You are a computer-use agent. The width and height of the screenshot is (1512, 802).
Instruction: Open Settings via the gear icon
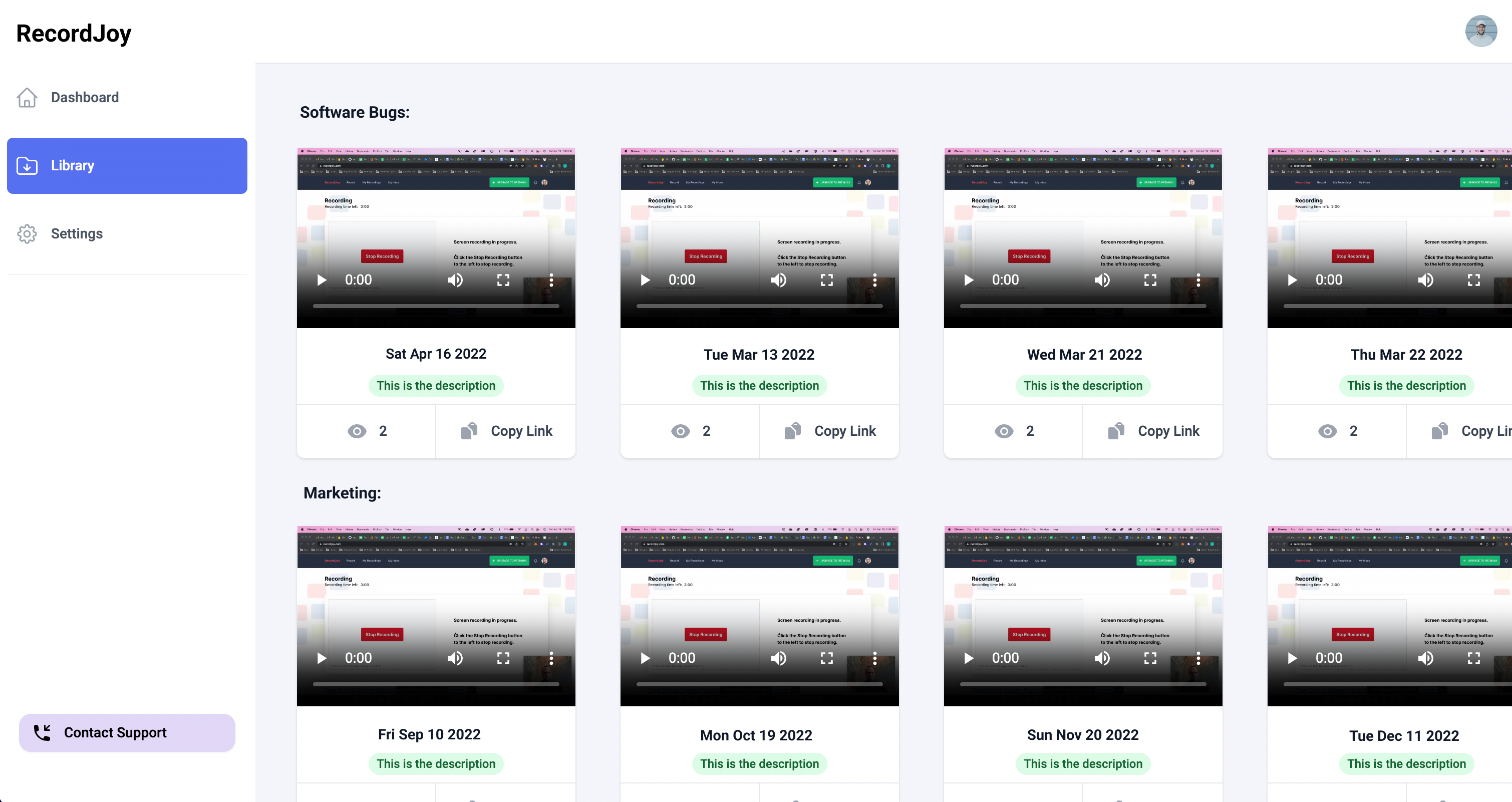(x=27, y=233)
